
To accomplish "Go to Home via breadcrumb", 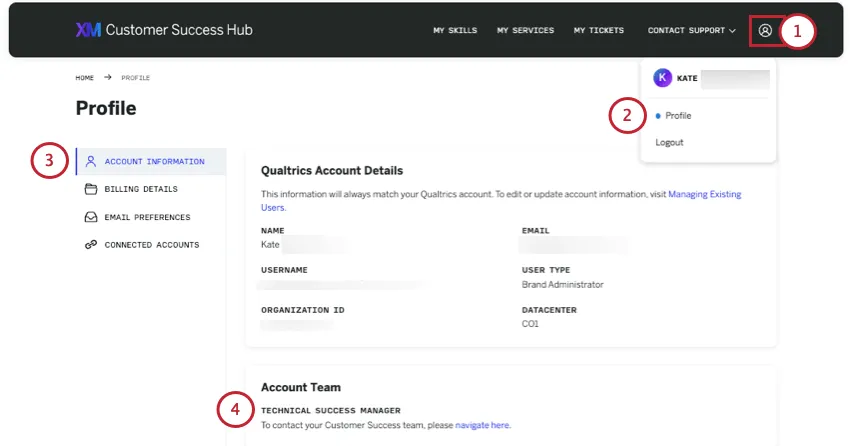I will pos(86,78).
